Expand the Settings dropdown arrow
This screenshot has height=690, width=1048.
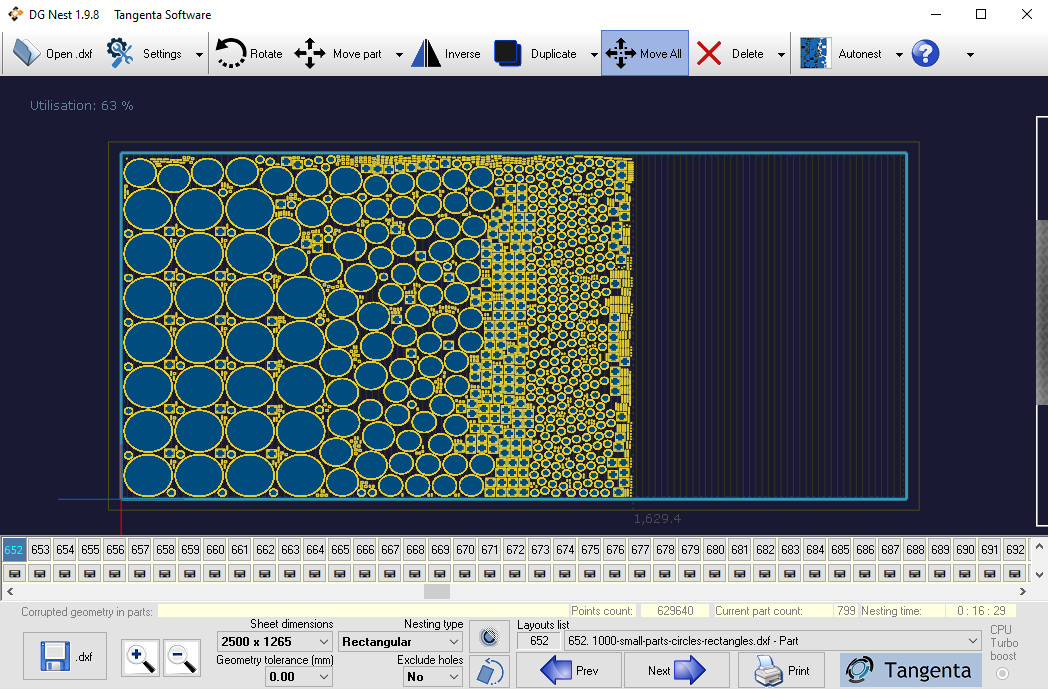[199, 55]
